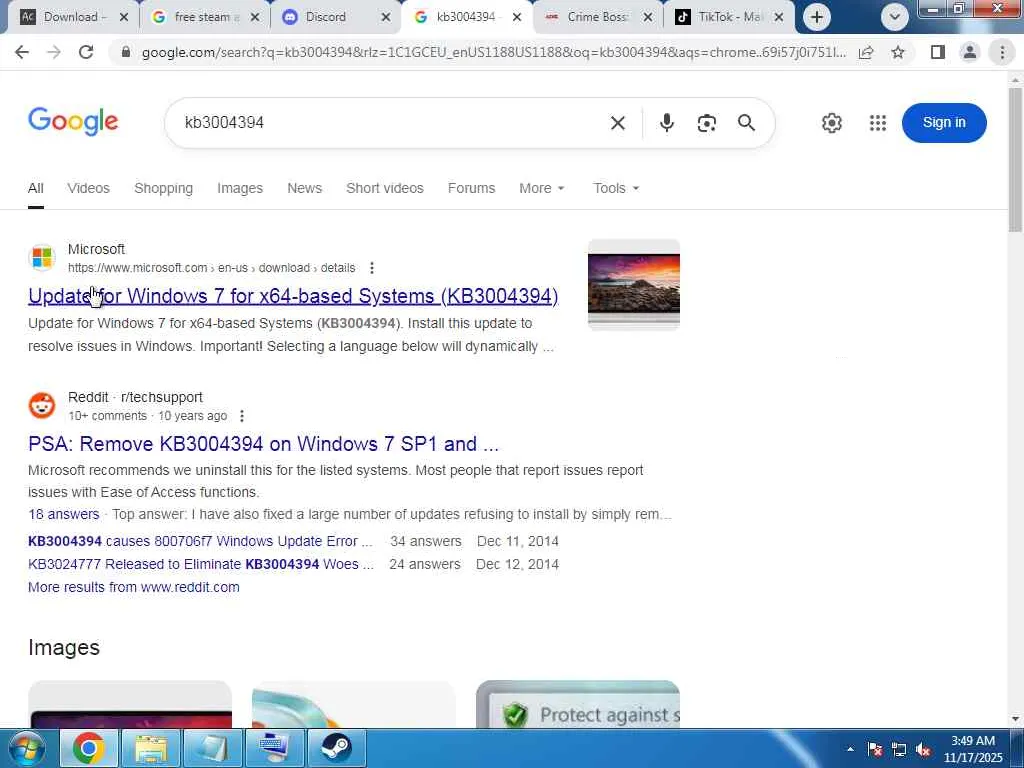1024x768 pixels.
Task: Share this page via the share icon
Action: tap(867, 52)
